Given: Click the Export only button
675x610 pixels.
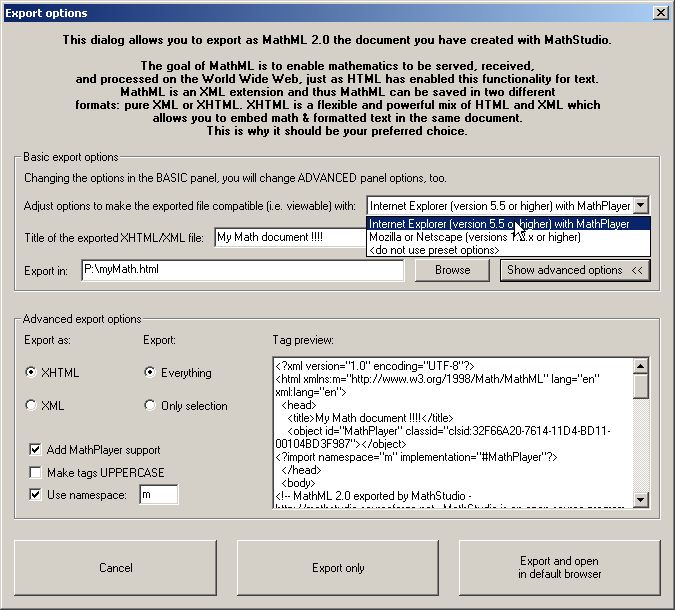Looking at the screenshot, I should pos(338,568).
